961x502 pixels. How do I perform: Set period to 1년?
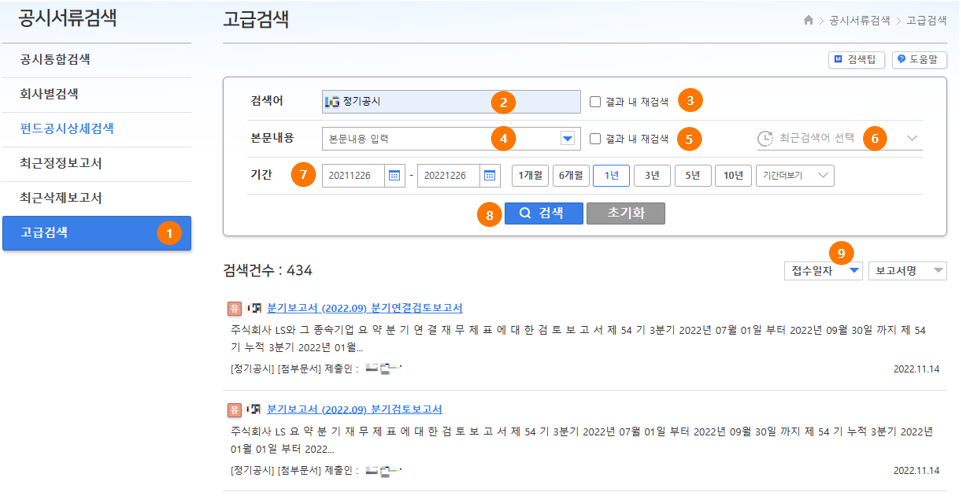[x=611, y=176]
